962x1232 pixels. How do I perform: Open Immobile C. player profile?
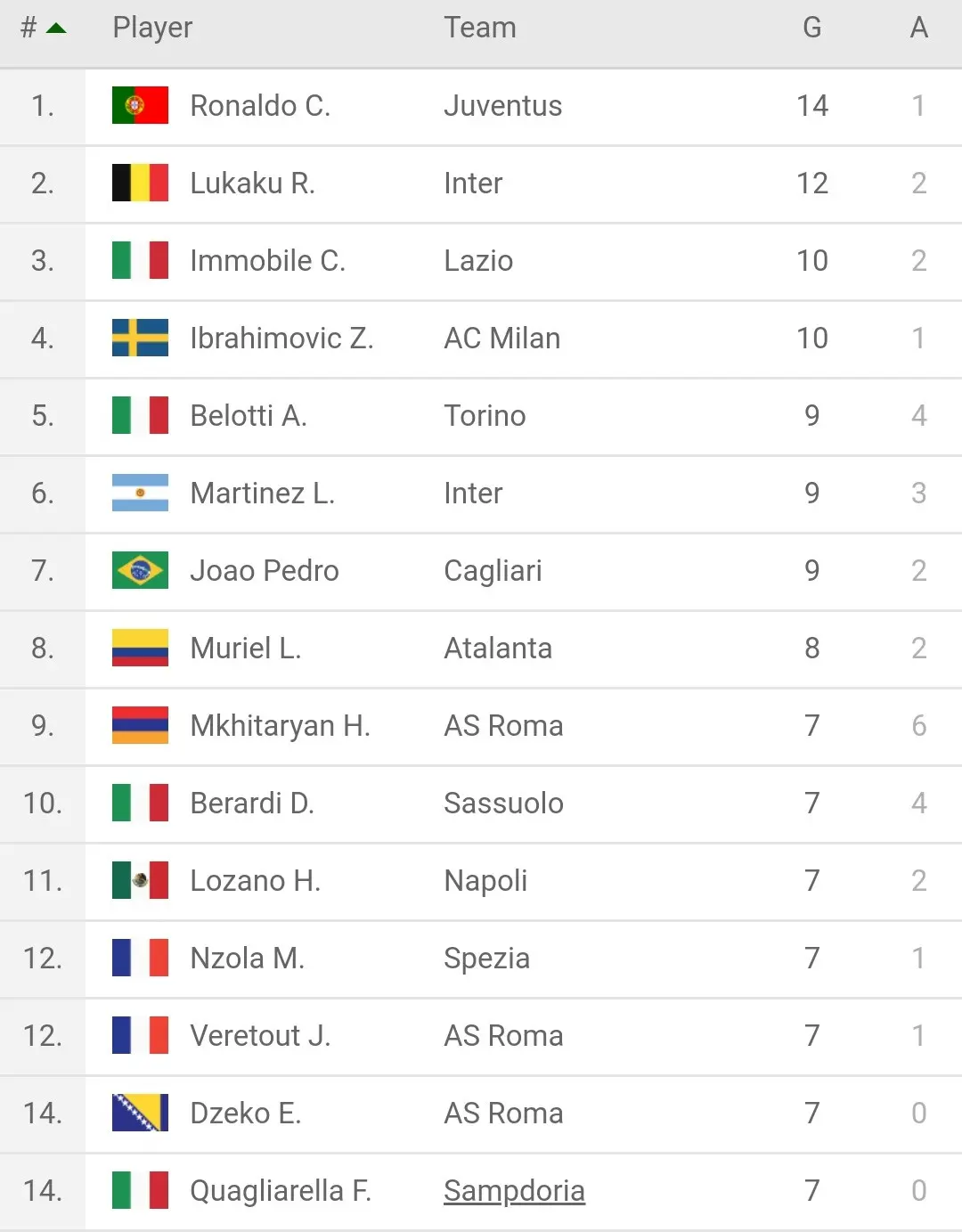pyautogui.click(x=267, y=260)
